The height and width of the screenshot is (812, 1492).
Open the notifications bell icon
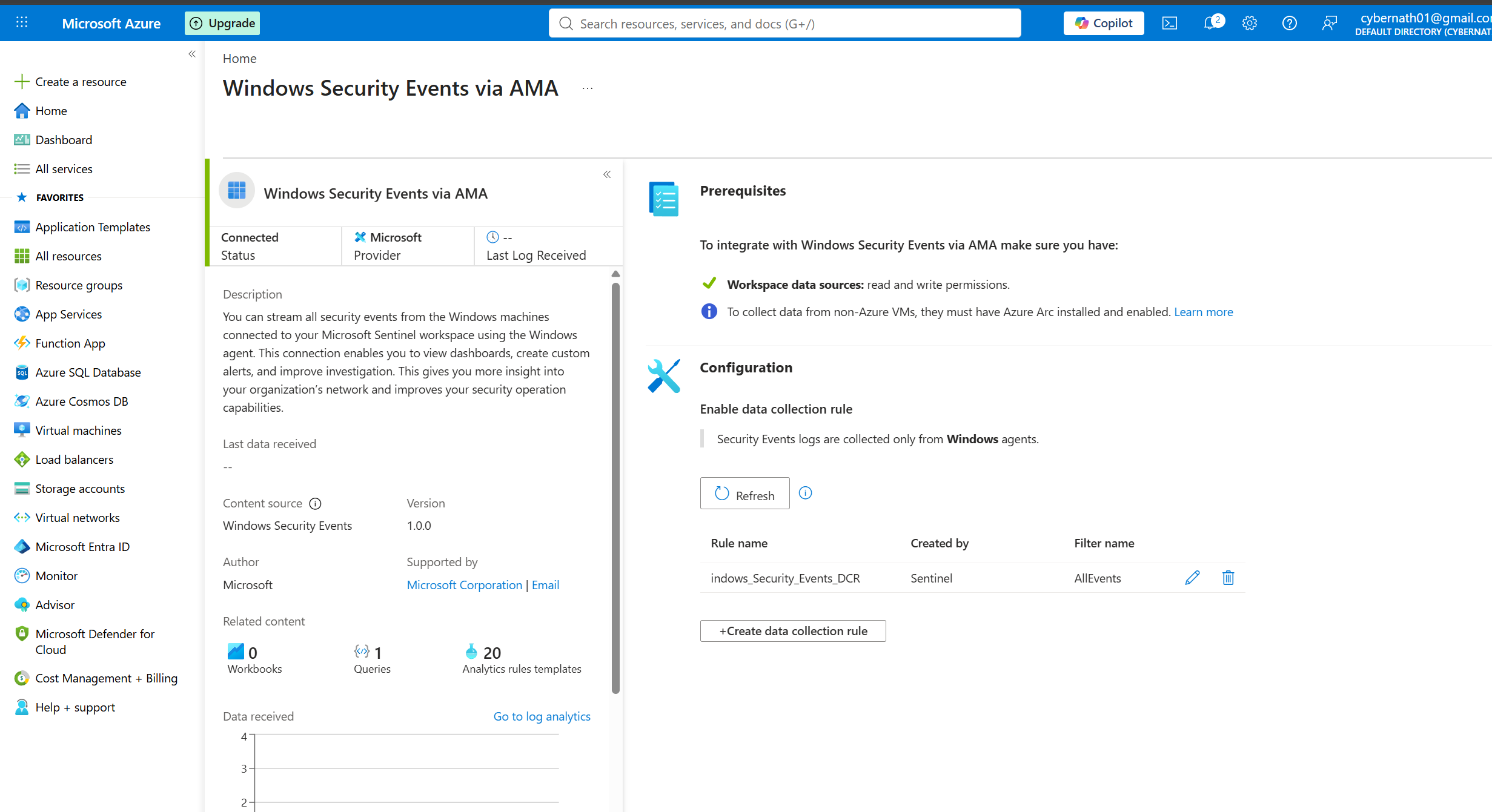click(x=1210, y=23)
